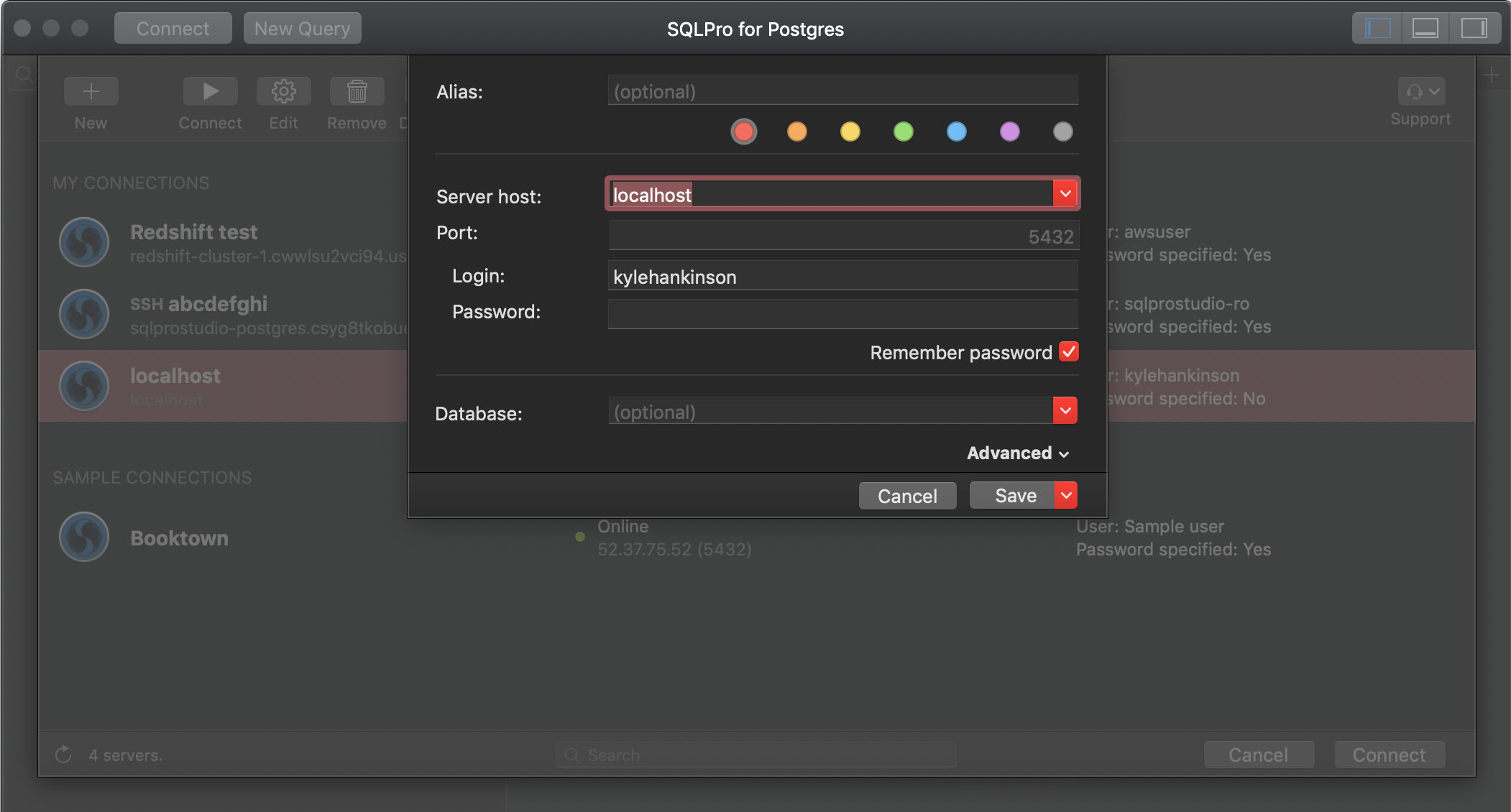Click the bottom Connect button
This screenshot has width=1511, height=812.
tap(1389, 755)
